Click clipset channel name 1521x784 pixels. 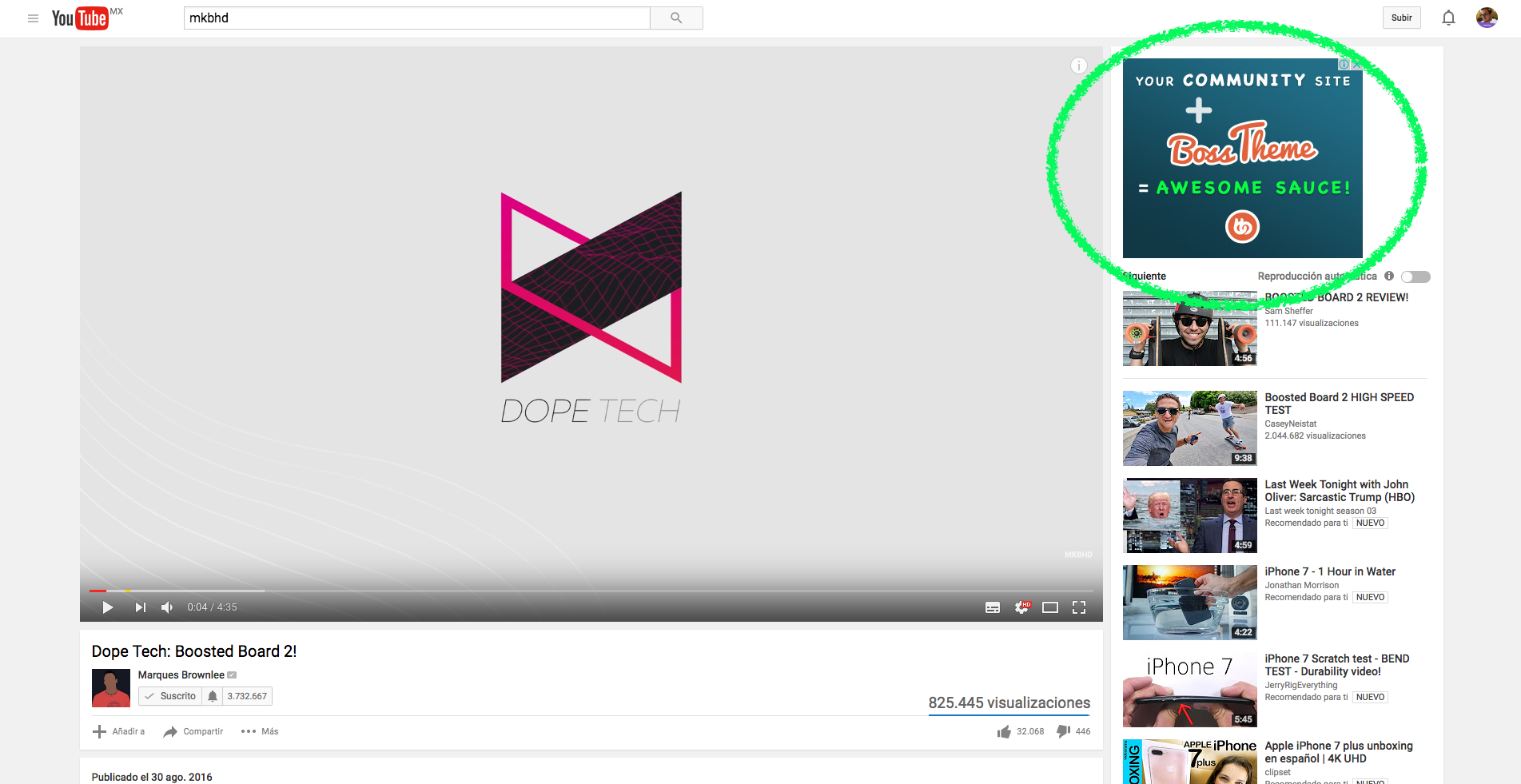(1277, 773)
